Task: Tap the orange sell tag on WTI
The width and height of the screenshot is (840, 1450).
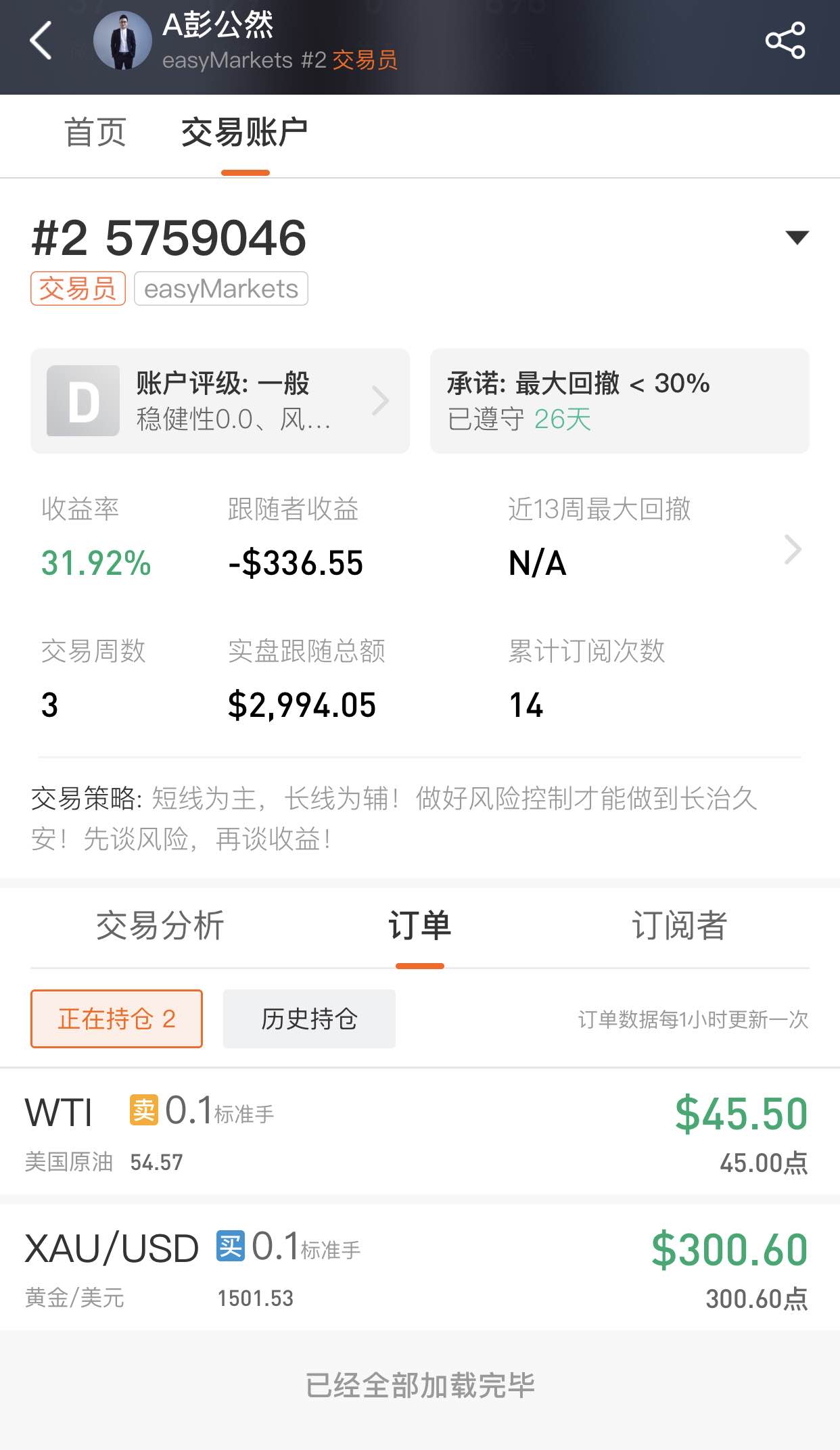Action: [x=144, y=1110]
